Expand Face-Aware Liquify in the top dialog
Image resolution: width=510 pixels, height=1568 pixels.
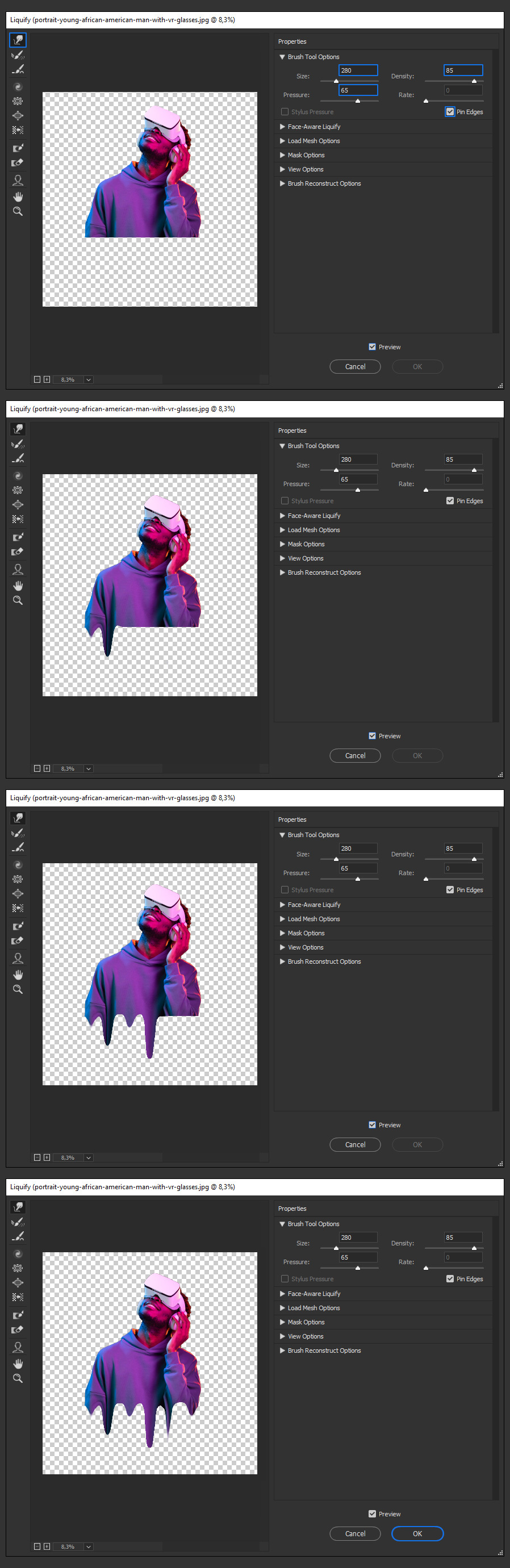(x=282, y=127)
